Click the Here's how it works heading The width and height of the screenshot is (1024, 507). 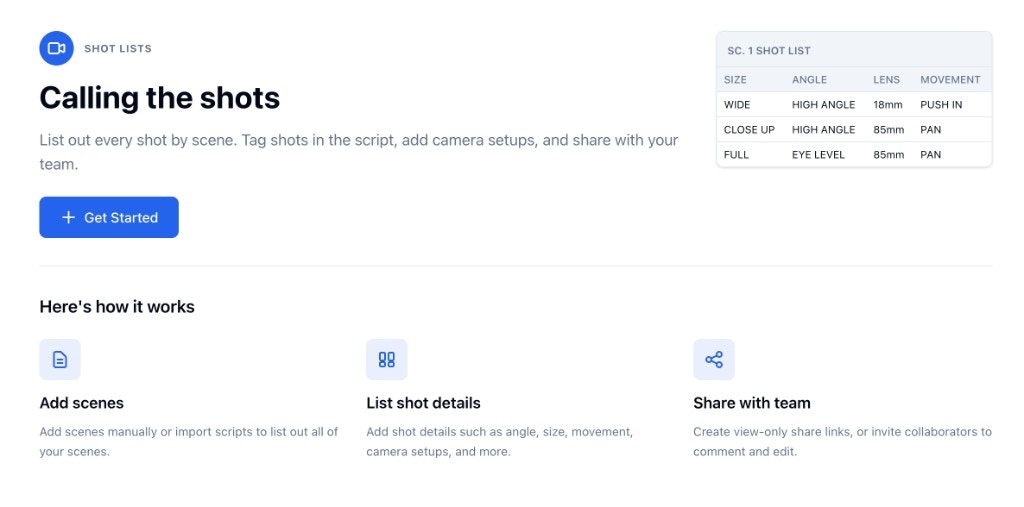point(117,306)
